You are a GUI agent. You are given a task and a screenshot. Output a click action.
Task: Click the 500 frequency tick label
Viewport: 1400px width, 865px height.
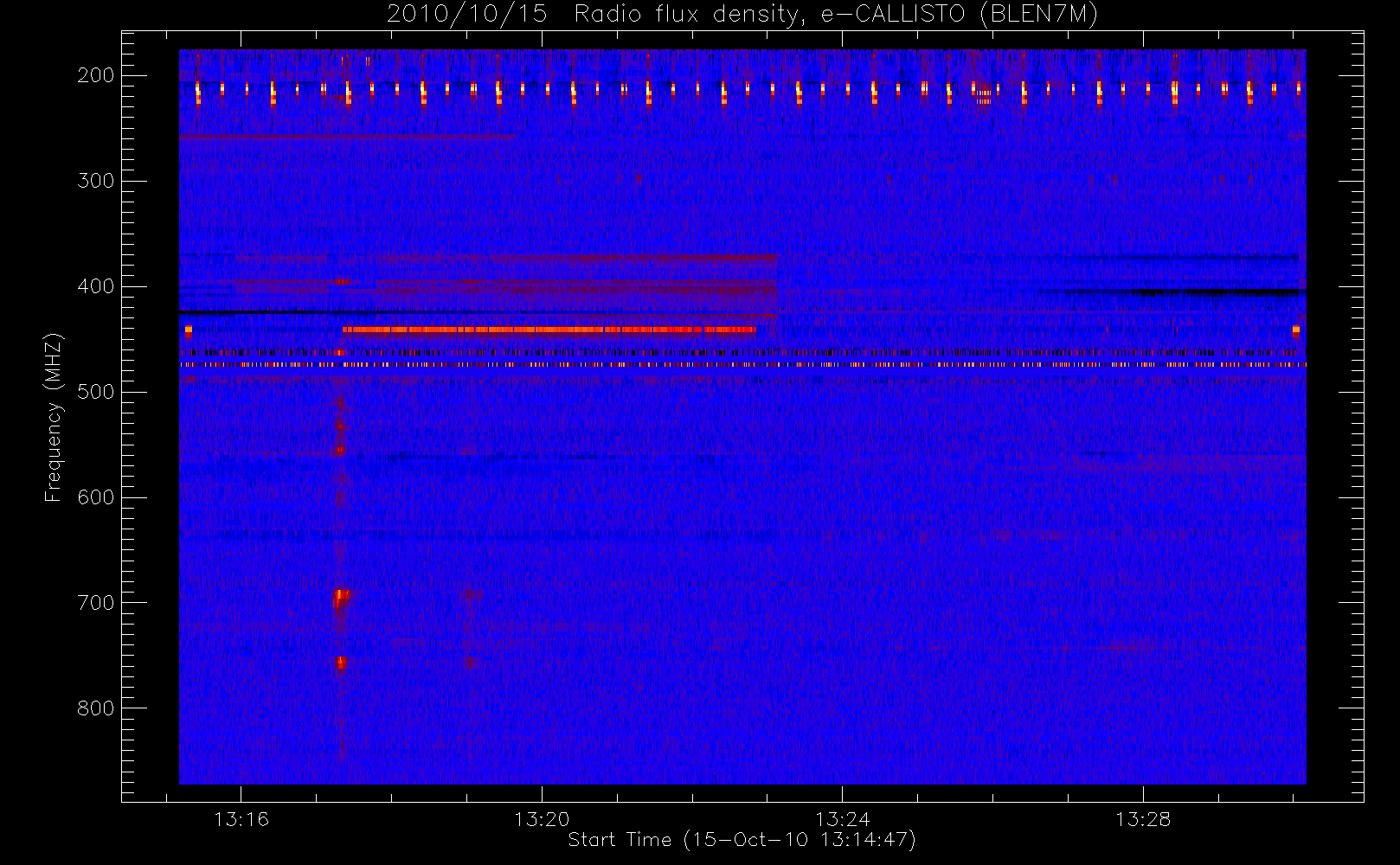click(96, 392)
